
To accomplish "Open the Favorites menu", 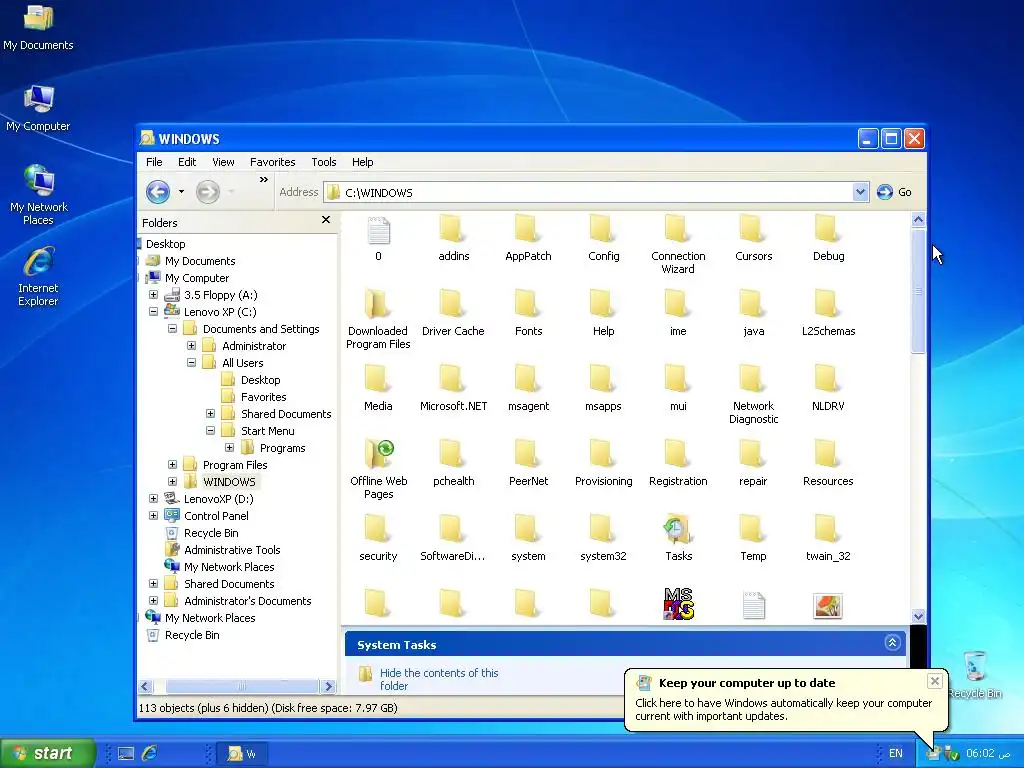I will click(272, 162).
